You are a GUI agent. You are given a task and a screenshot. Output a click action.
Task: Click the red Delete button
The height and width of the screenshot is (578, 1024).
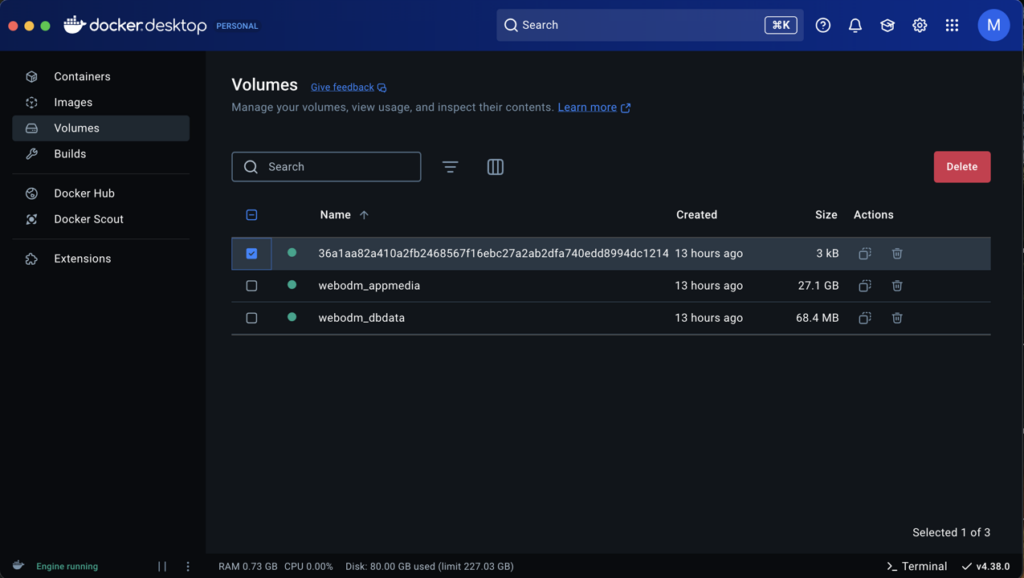coord(961,167)
